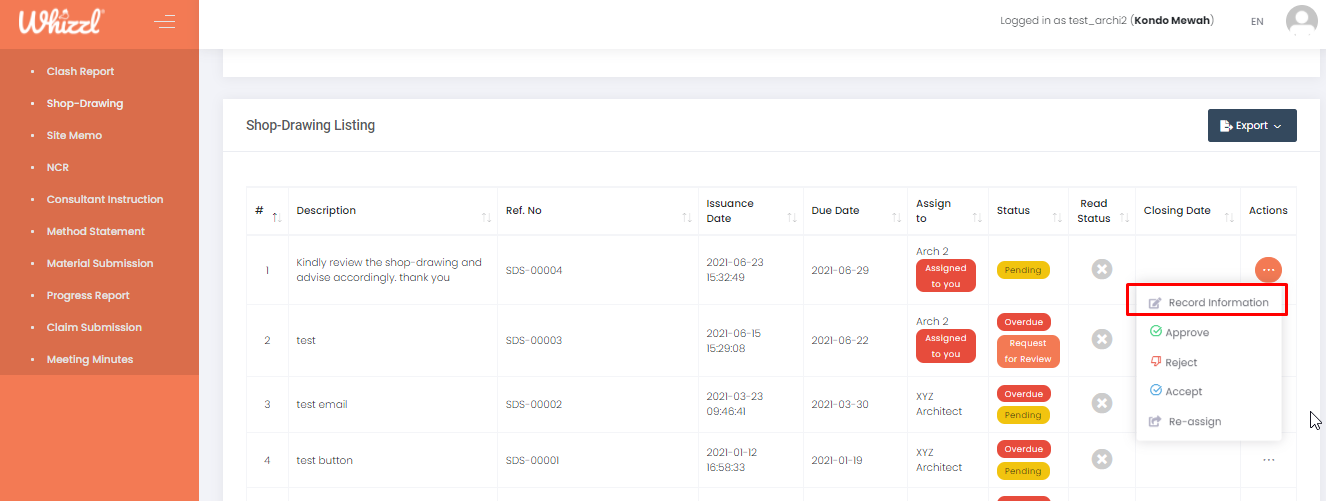Open Clash Report in sidebar
Viewport: 1326px width, 501px height.
click(x=80, y=71)
